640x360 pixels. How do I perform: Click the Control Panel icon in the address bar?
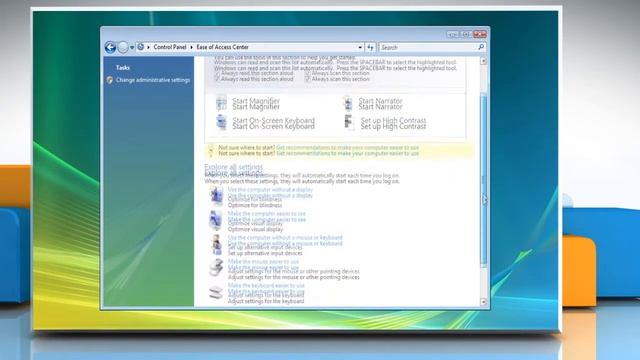(141, 47)
